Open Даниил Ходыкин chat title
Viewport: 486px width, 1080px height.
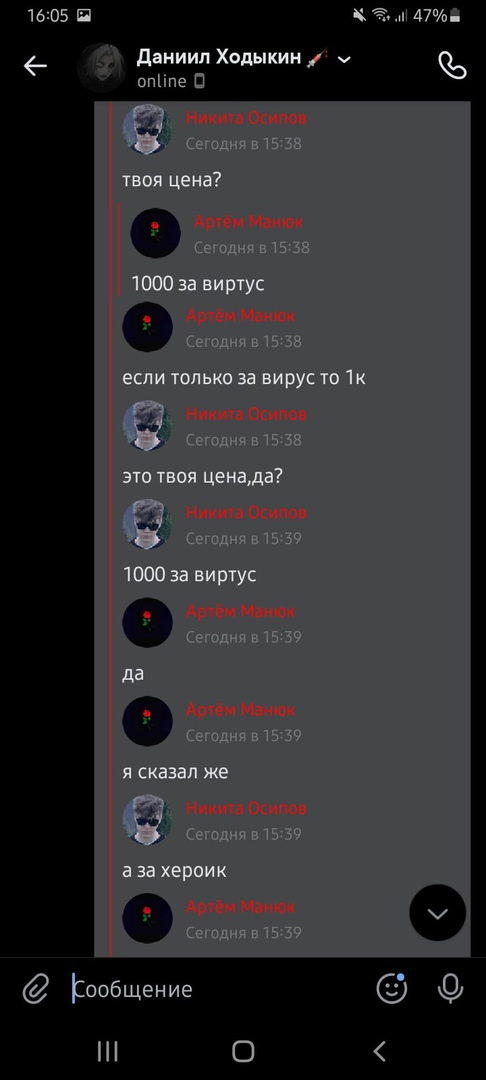[219, 58]
